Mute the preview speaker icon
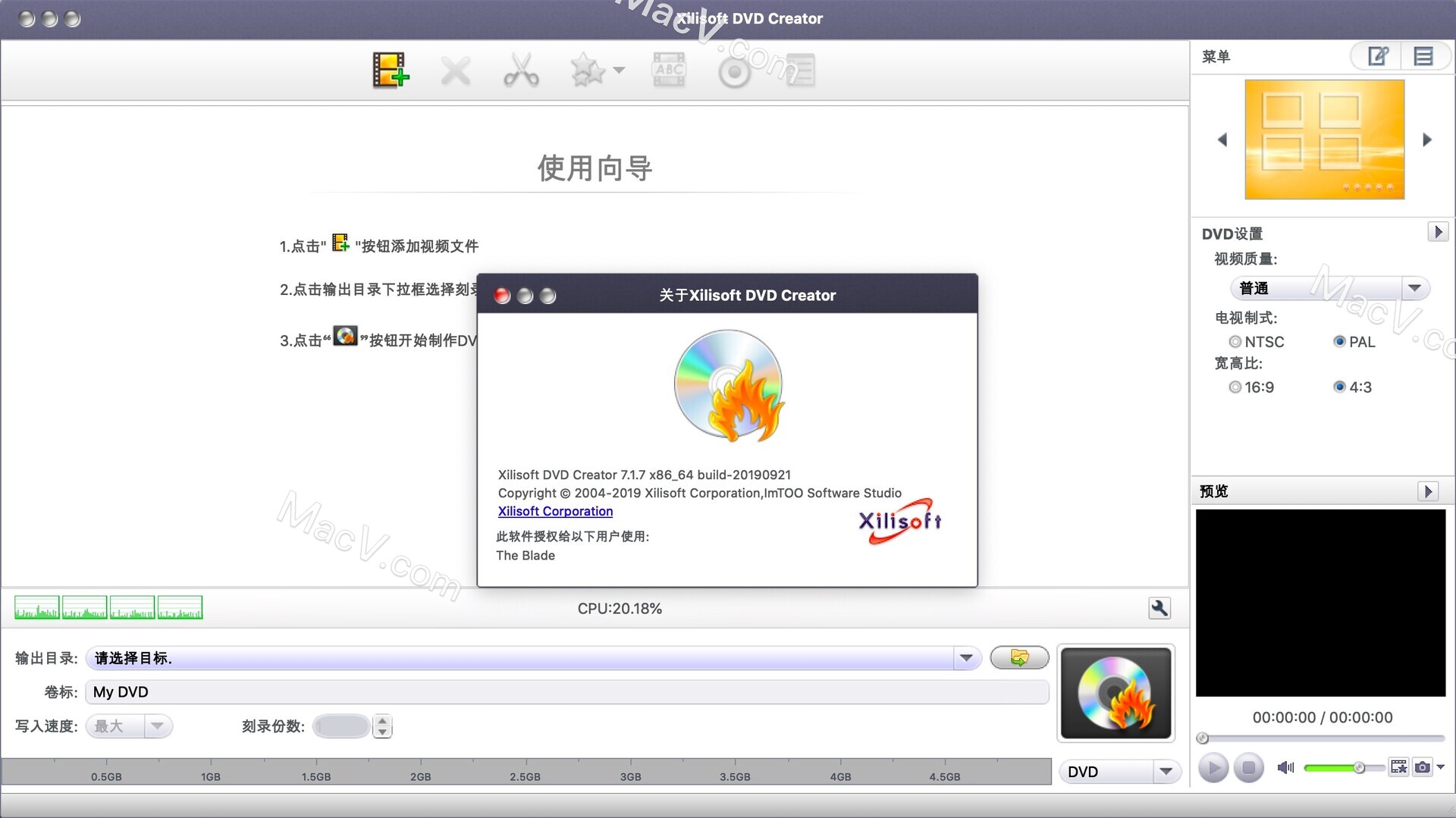The image size is (1456, 818). (1285, 768)
